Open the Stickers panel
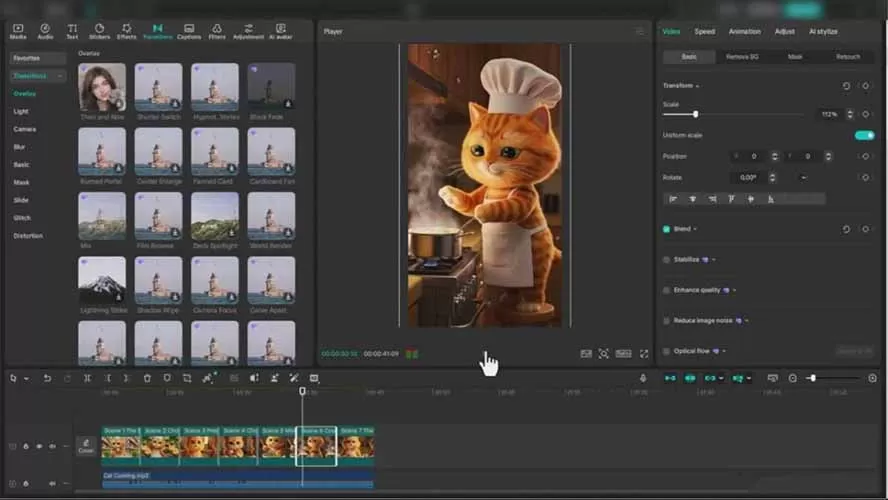The image size is (888, 500). click(100, 30)
